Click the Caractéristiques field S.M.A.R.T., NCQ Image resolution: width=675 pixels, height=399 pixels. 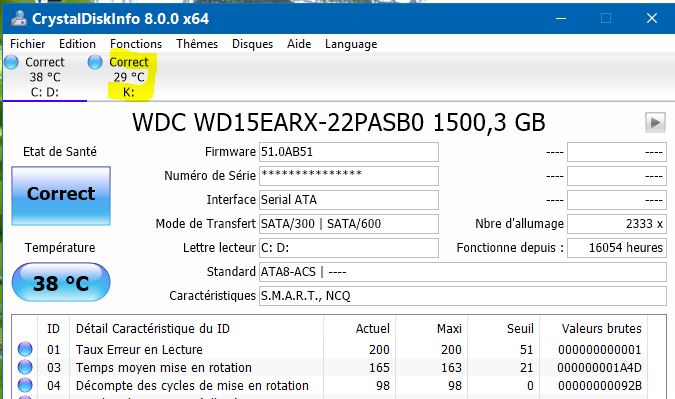[463, 296]
